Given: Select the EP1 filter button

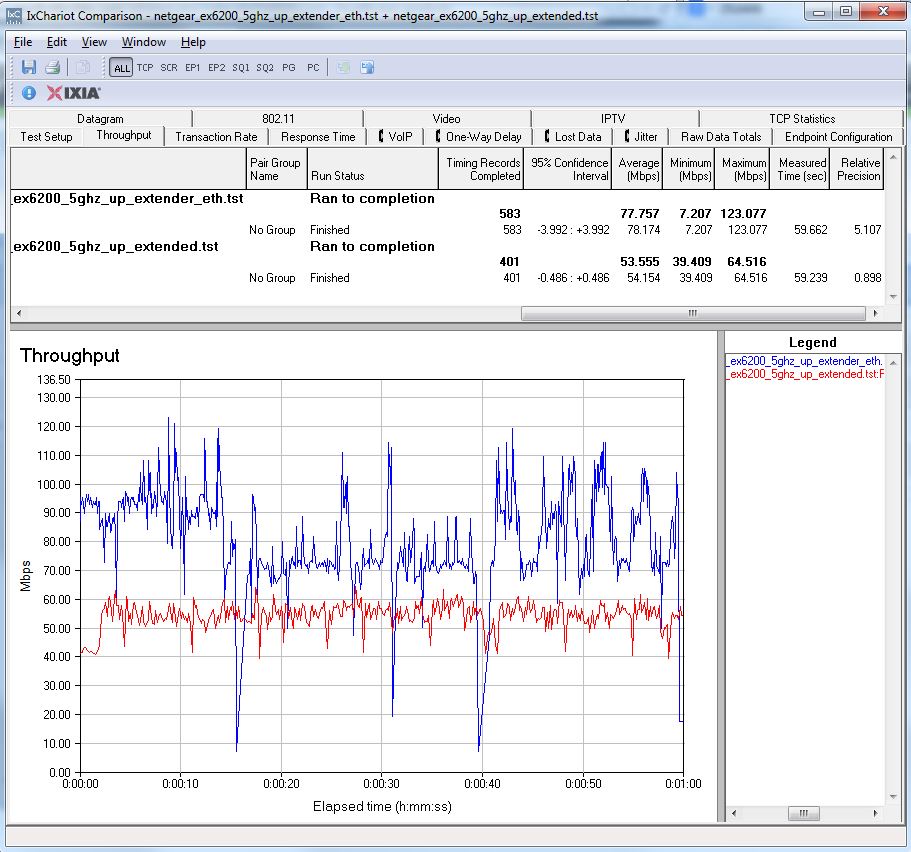Looking at the screenshot, I should pos(192,68).
